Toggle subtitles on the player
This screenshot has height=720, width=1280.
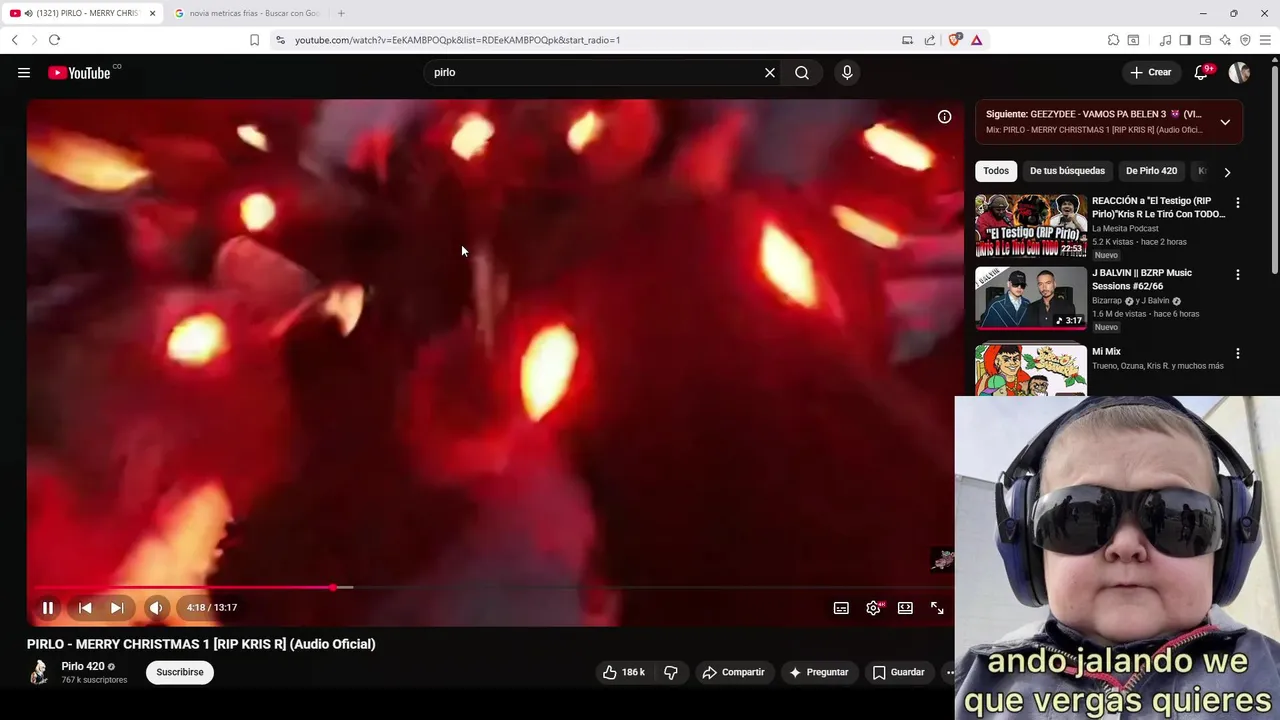(x=842, y=608)
